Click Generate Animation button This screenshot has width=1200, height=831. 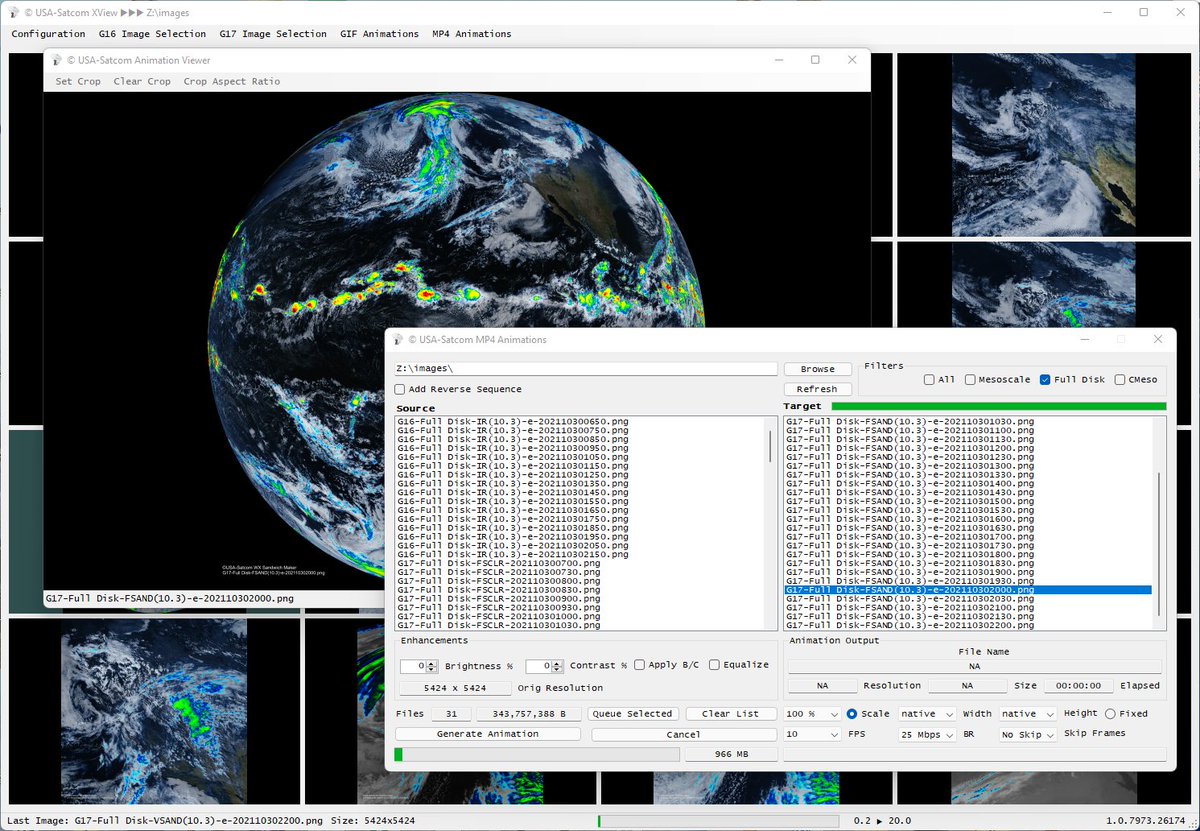click(x=487, y=734)
